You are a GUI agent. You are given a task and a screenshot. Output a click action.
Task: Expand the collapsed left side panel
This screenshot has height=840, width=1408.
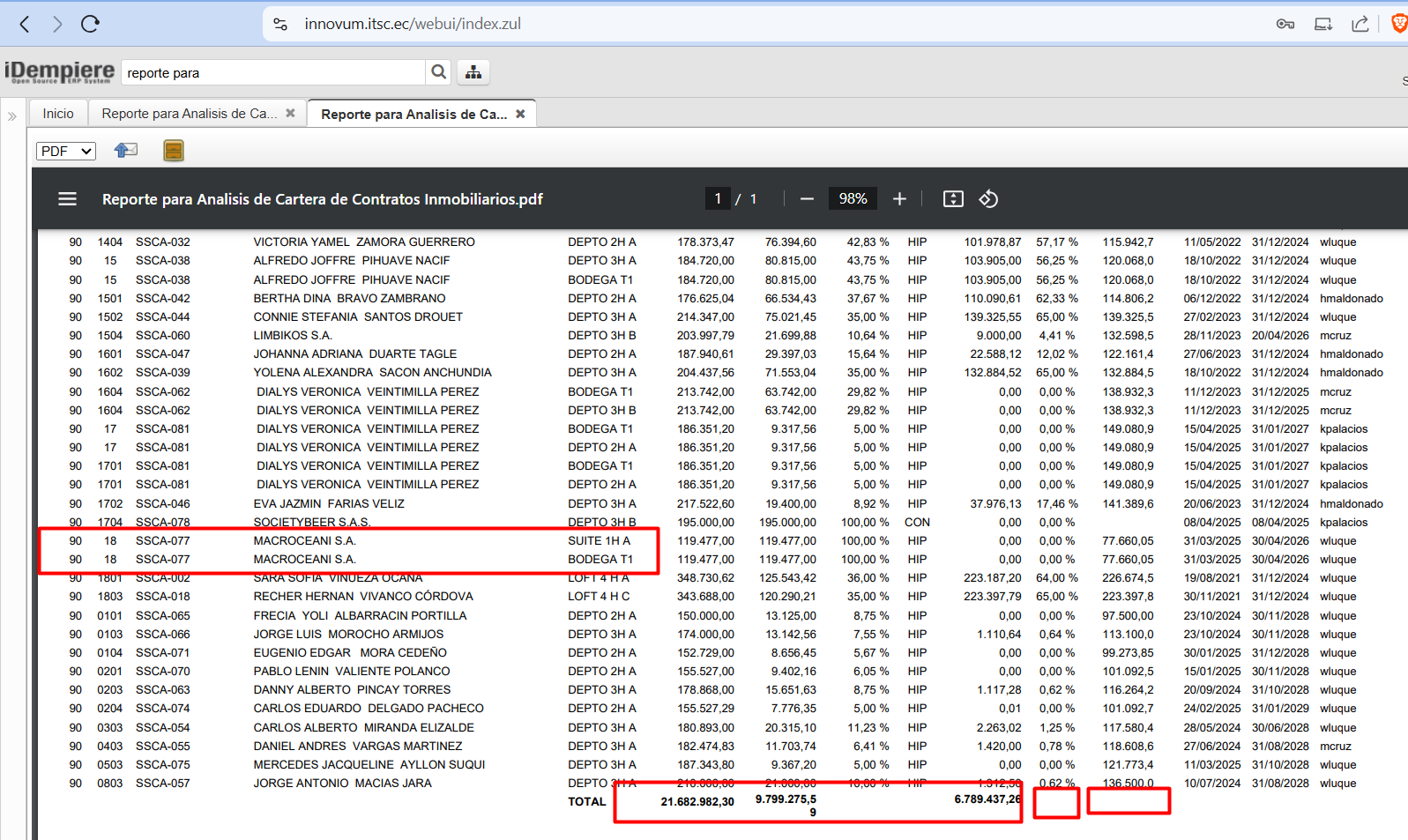[x=12, y=115]
